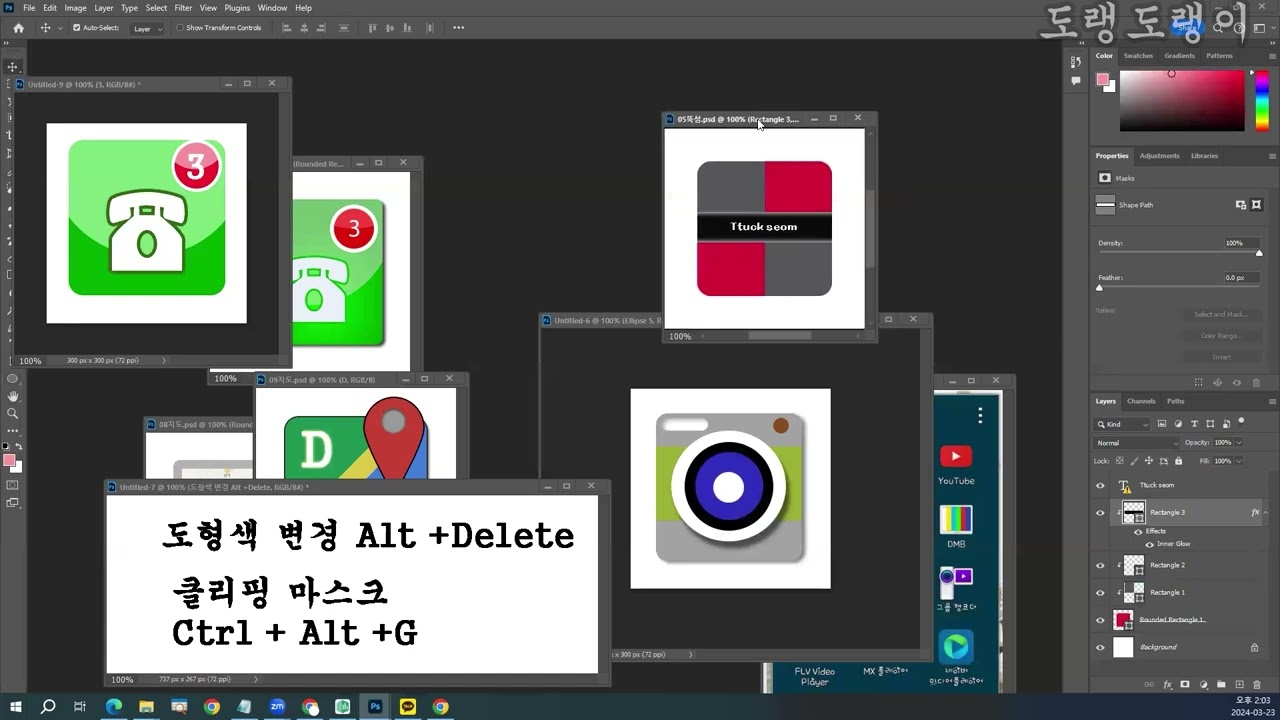Switch to the Adjustments tab
The height and width of the screenshot is (720, 1280).
[x=1160, y=156]
